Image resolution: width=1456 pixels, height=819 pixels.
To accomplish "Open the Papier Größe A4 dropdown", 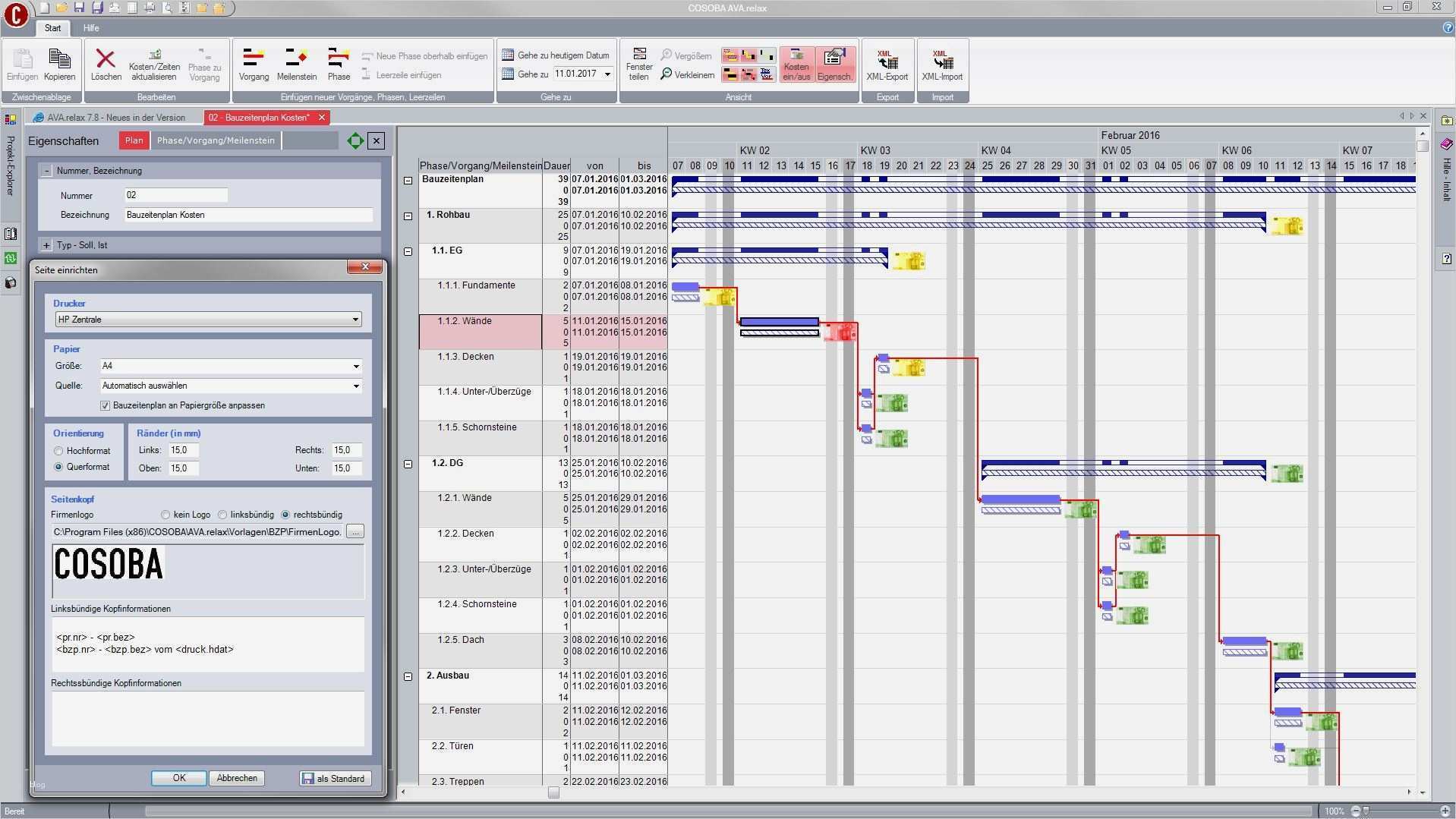I will (229, 366).
